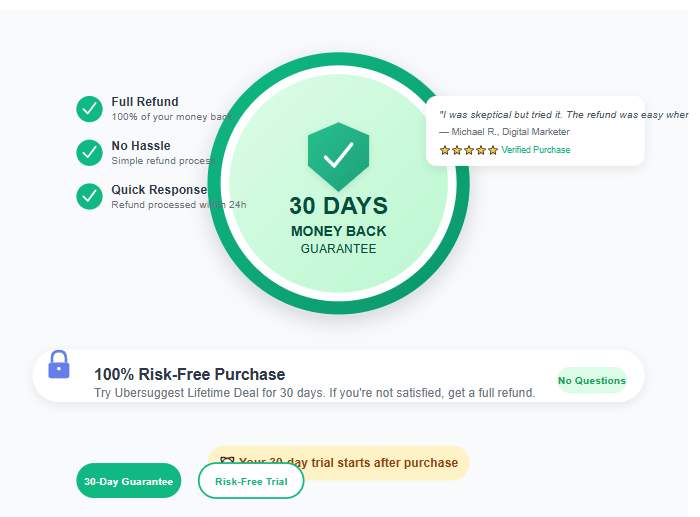Image resolution: width=700 pixels, height=517 pixels.
Task: Click the No Hassle heading
Action: click(x=141, y=146)
